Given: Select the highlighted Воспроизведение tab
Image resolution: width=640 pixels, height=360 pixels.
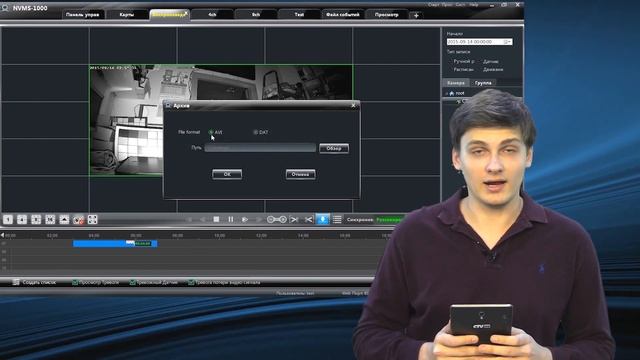Looking at the screenshot, I should 169,15.
